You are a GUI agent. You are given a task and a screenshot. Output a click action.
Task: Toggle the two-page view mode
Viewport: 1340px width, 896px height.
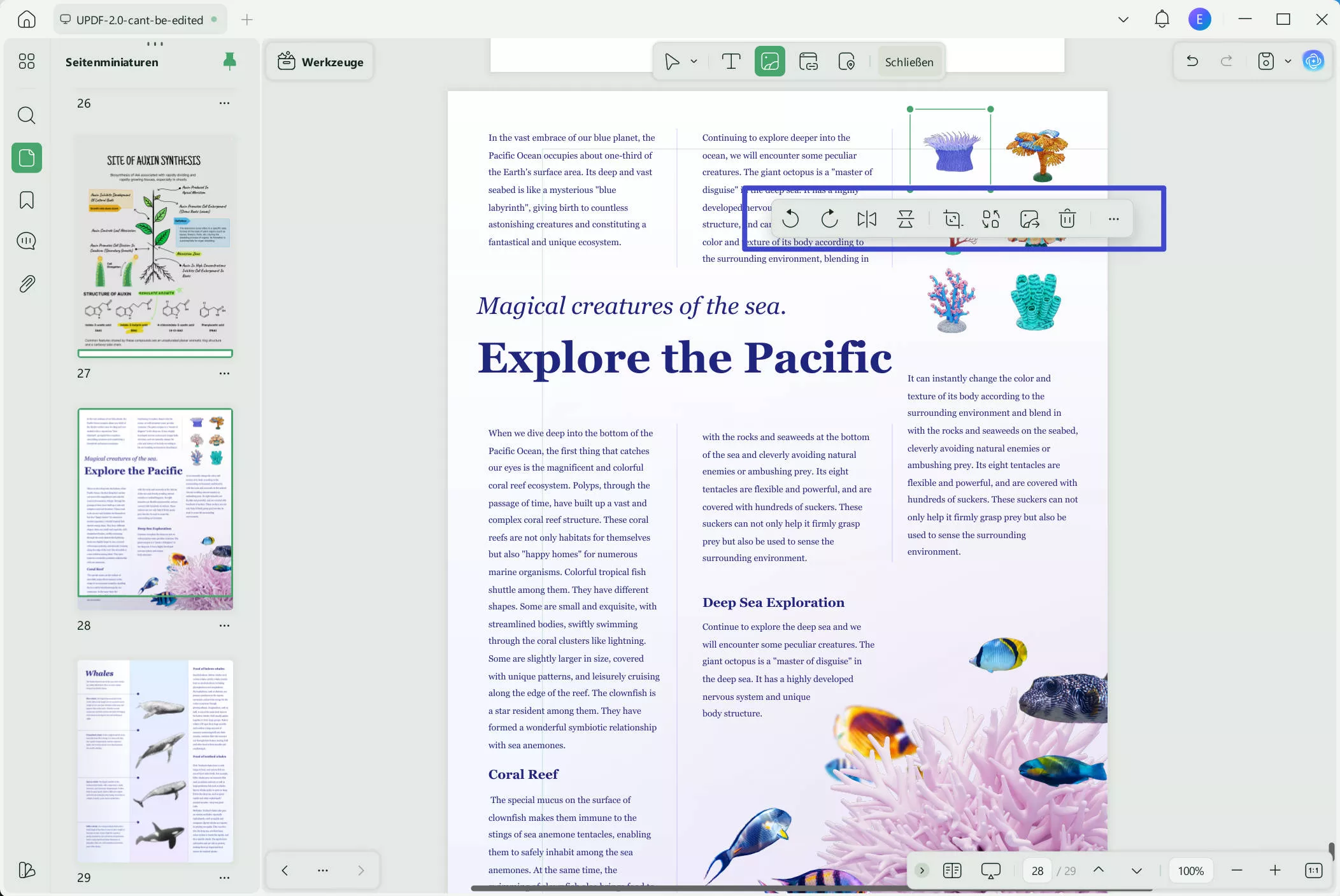point(952,871)
